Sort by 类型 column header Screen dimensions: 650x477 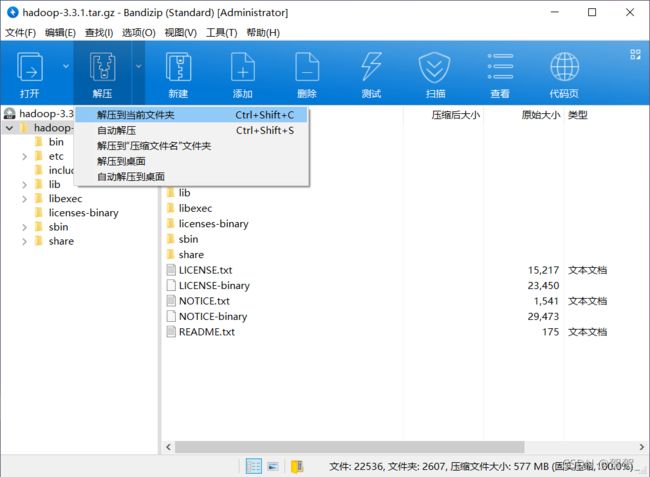(577, 115)
